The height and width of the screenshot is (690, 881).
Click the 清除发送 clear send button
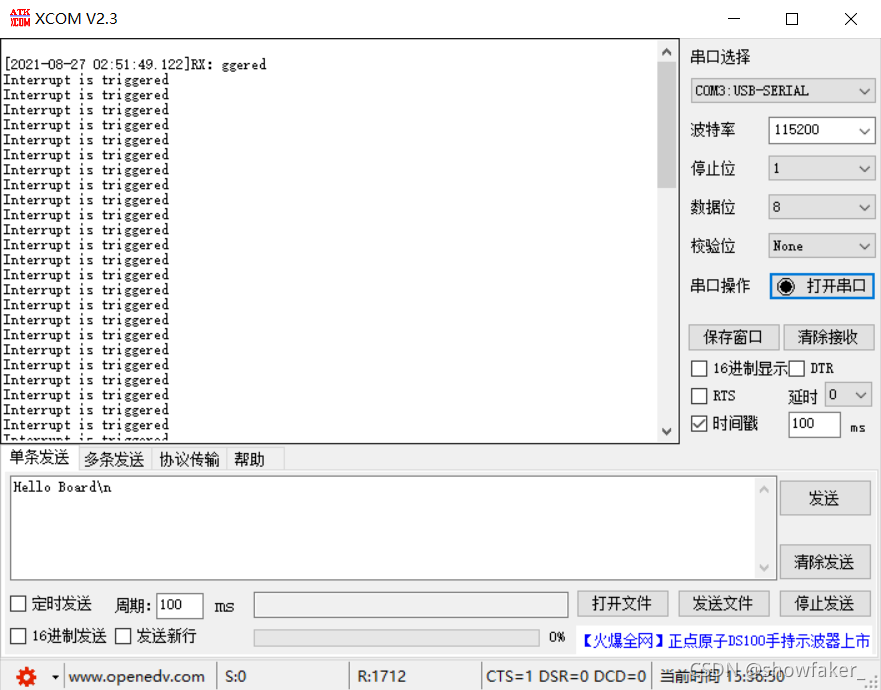coord(825,561)
